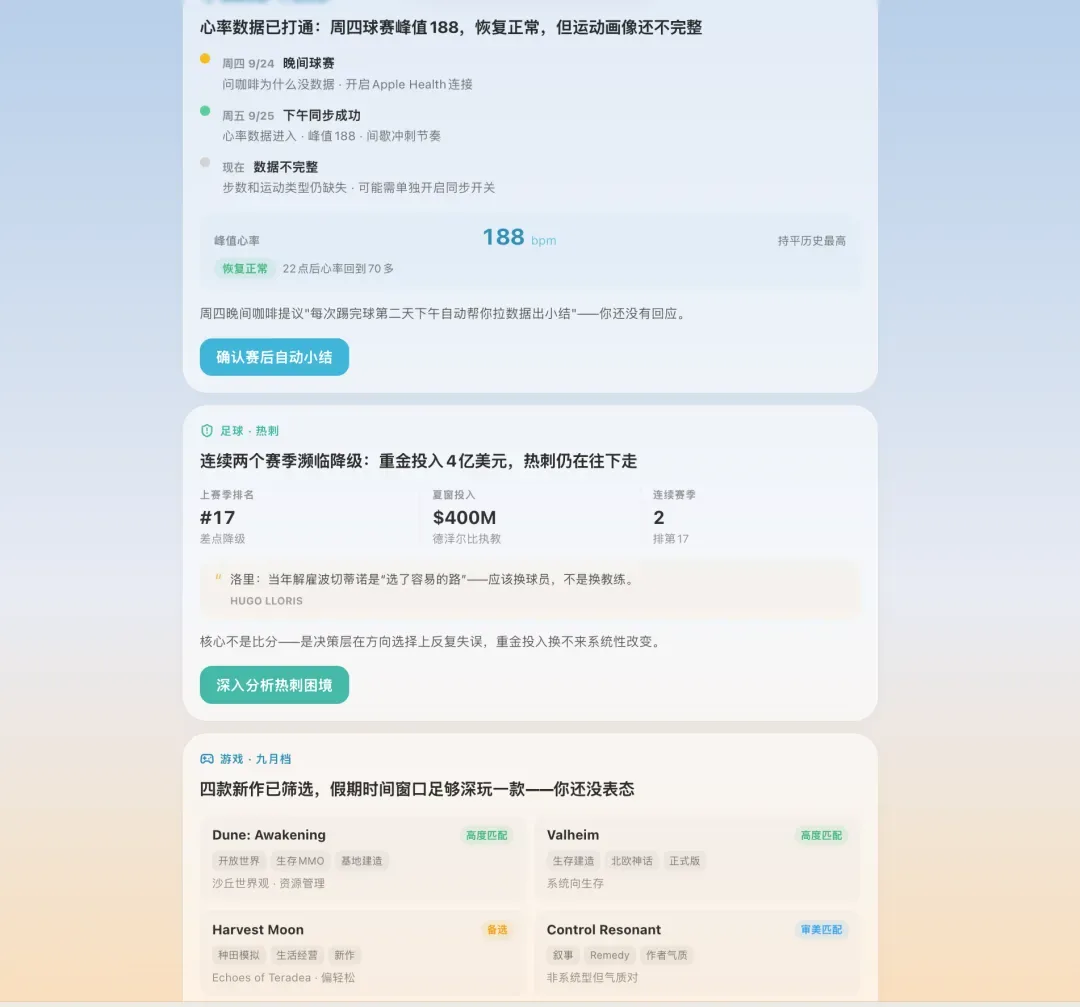
Task: Click the Echoes of Teradea description
Action: (283, 977)
